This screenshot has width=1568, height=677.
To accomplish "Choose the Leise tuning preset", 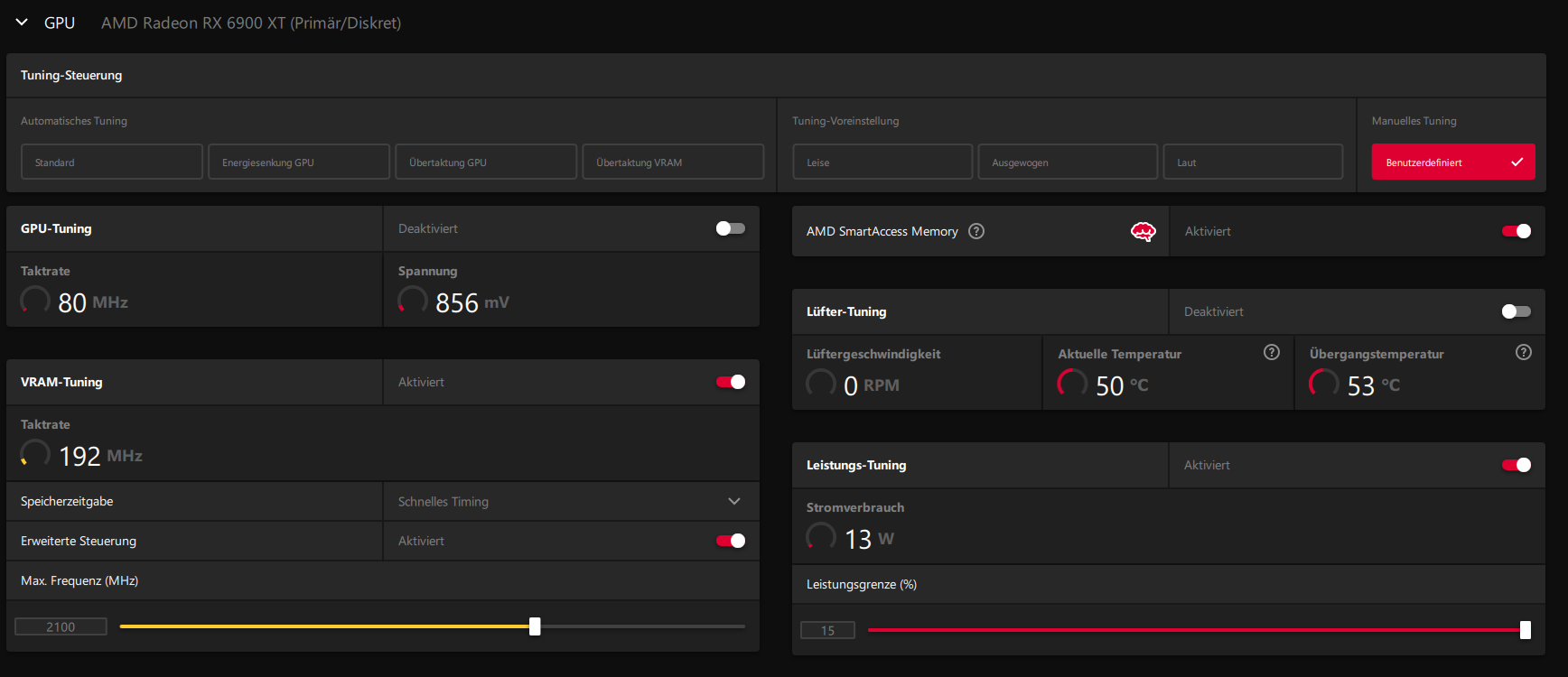I will coord(882,162).
